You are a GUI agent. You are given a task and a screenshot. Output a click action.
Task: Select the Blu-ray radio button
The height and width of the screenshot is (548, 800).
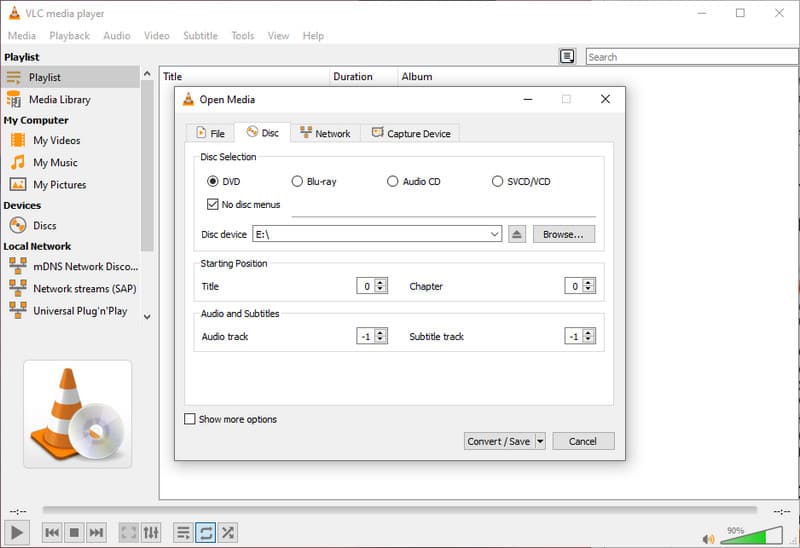tap(297, 181)
